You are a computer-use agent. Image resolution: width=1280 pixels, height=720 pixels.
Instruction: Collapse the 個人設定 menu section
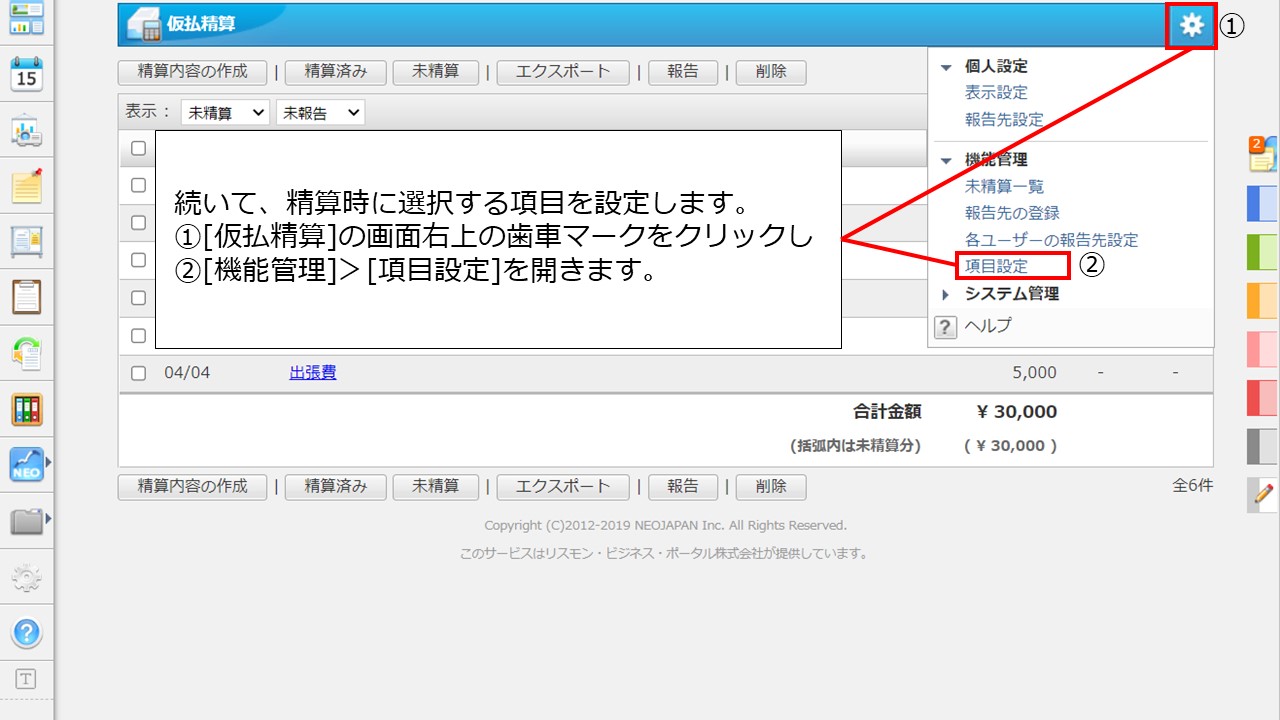pos(995,66)
